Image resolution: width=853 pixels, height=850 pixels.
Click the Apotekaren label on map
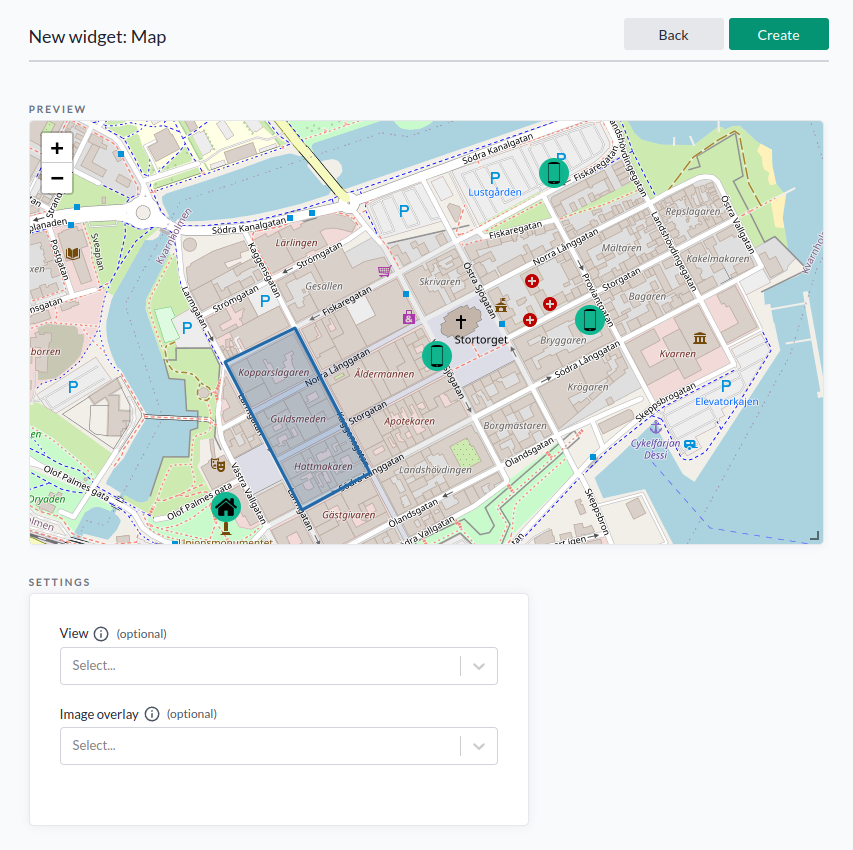point(410,421)
